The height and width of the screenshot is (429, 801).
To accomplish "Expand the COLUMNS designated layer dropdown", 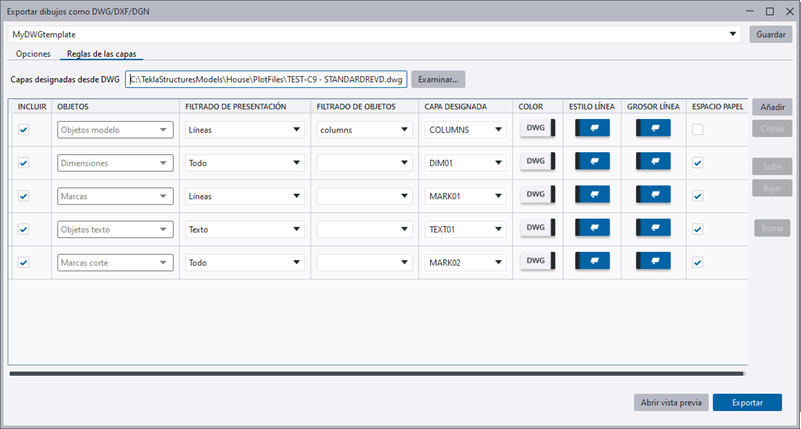I will [x=463, y=129].
